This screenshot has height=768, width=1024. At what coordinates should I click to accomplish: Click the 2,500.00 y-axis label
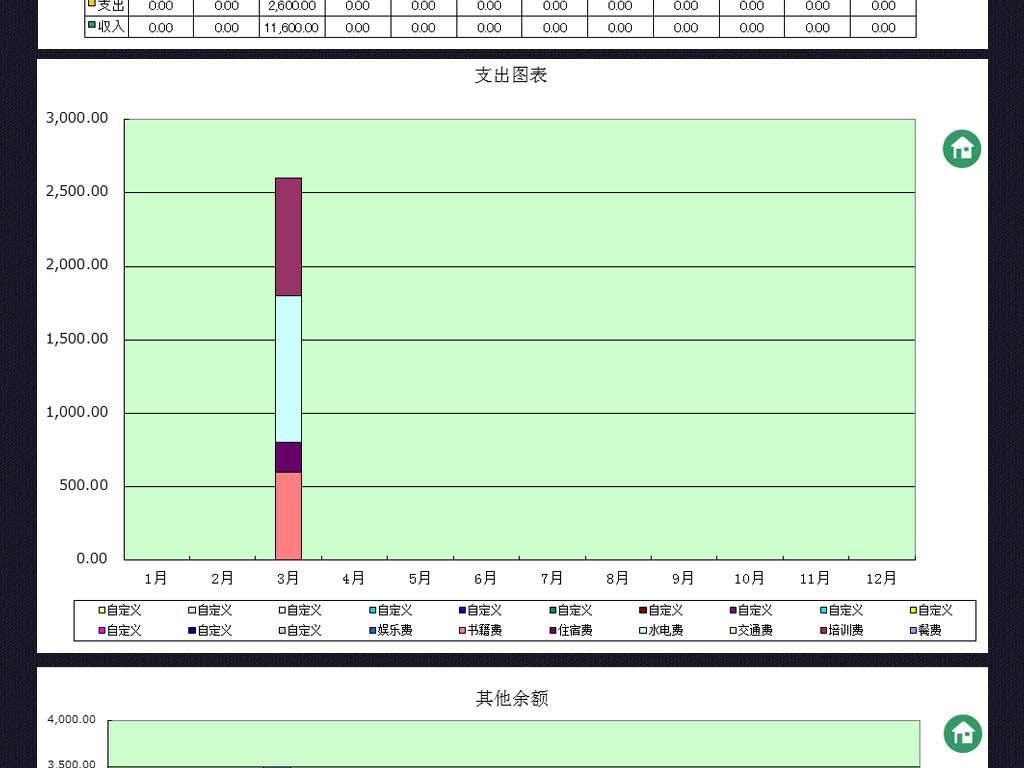pos(77,191)
